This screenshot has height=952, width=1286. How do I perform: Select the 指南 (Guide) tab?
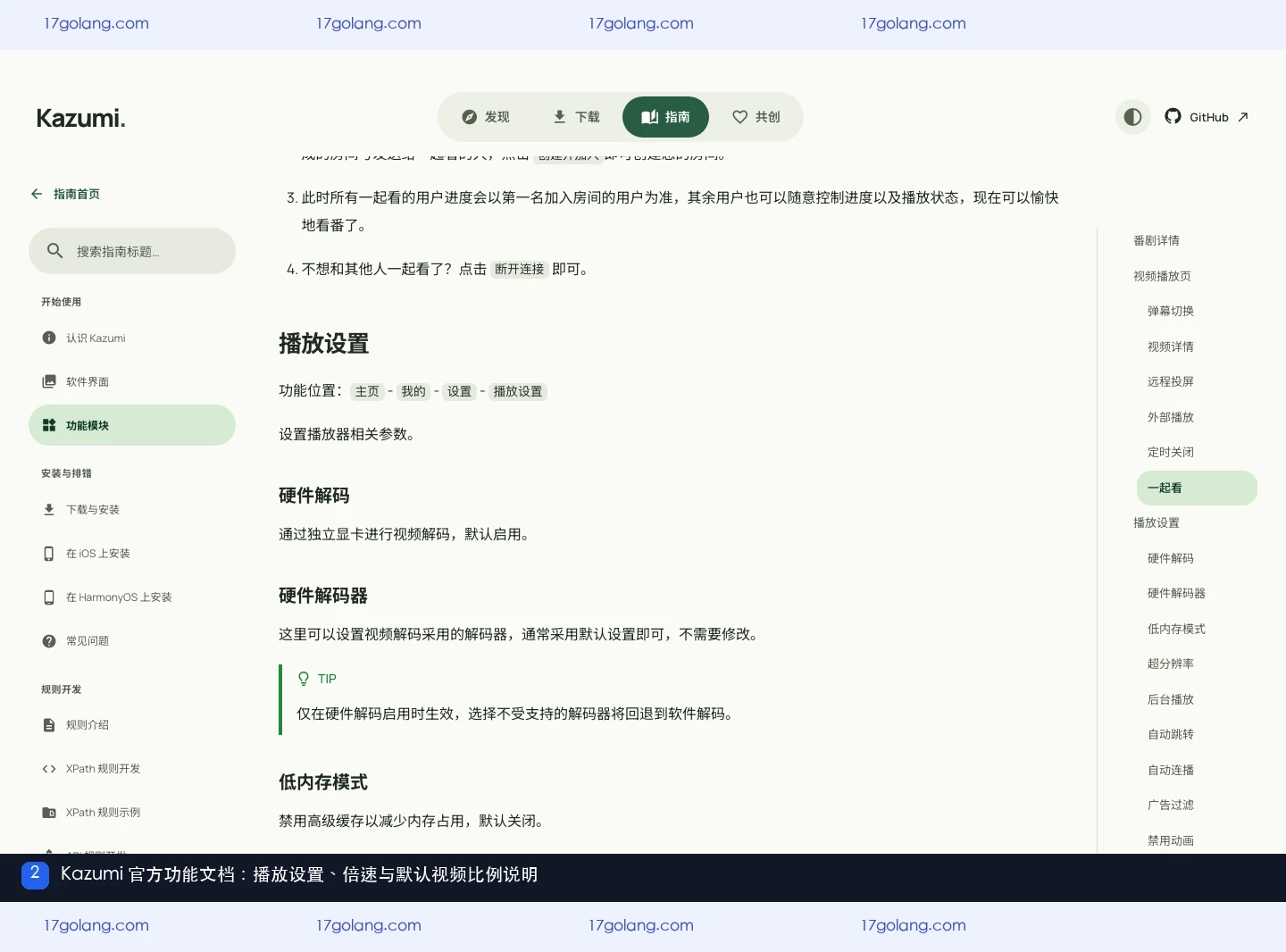click(x=665, y=117)
